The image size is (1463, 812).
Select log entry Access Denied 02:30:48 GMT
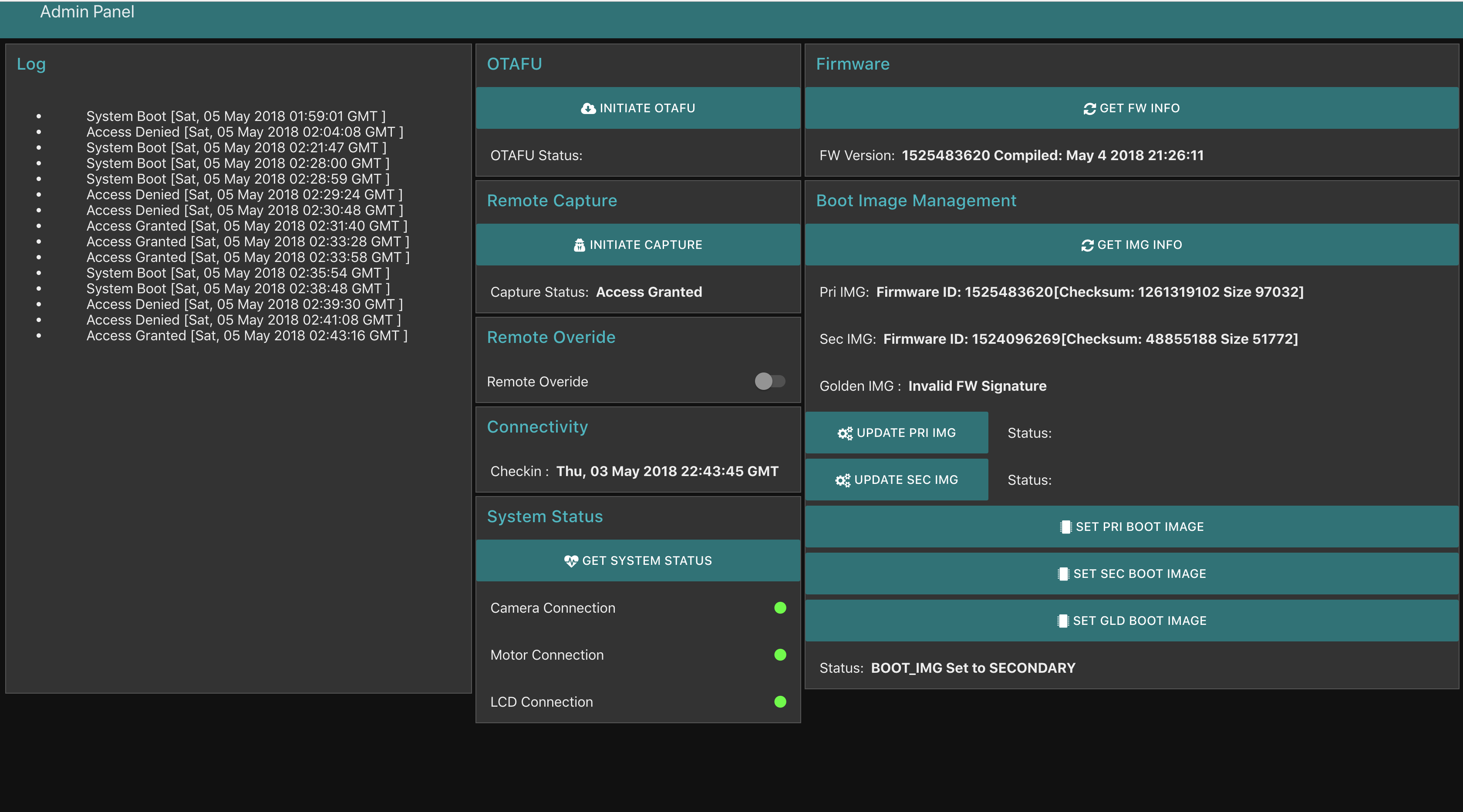[x=245, y=211]
